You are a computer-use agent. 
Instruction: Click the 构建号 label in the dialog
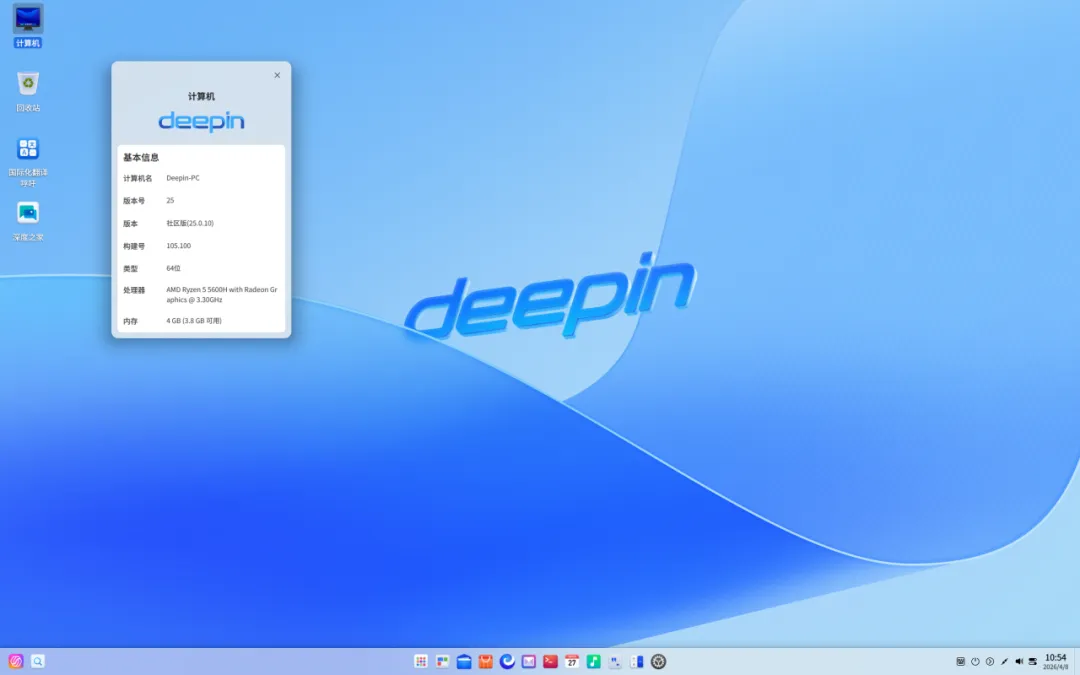click(x=134, y=246)
